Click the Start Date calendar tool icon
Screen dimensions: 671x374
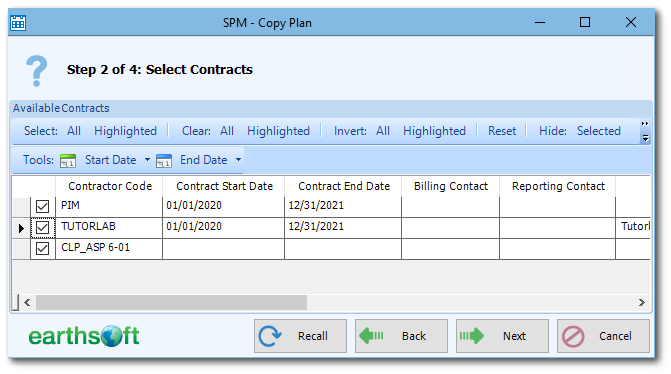[68, 160]
